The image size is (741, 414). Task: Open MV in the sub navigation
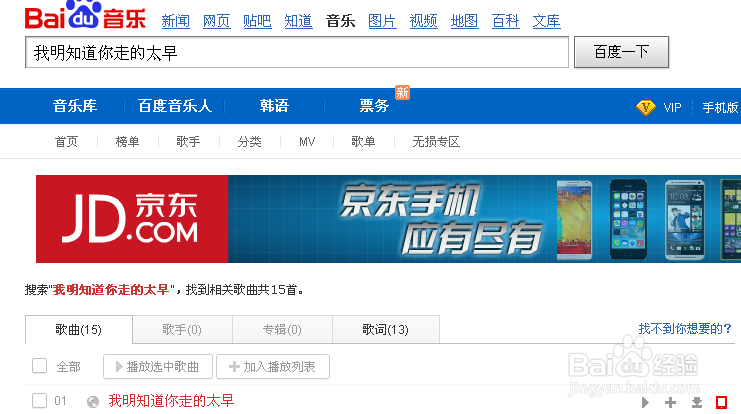[307, 142]
